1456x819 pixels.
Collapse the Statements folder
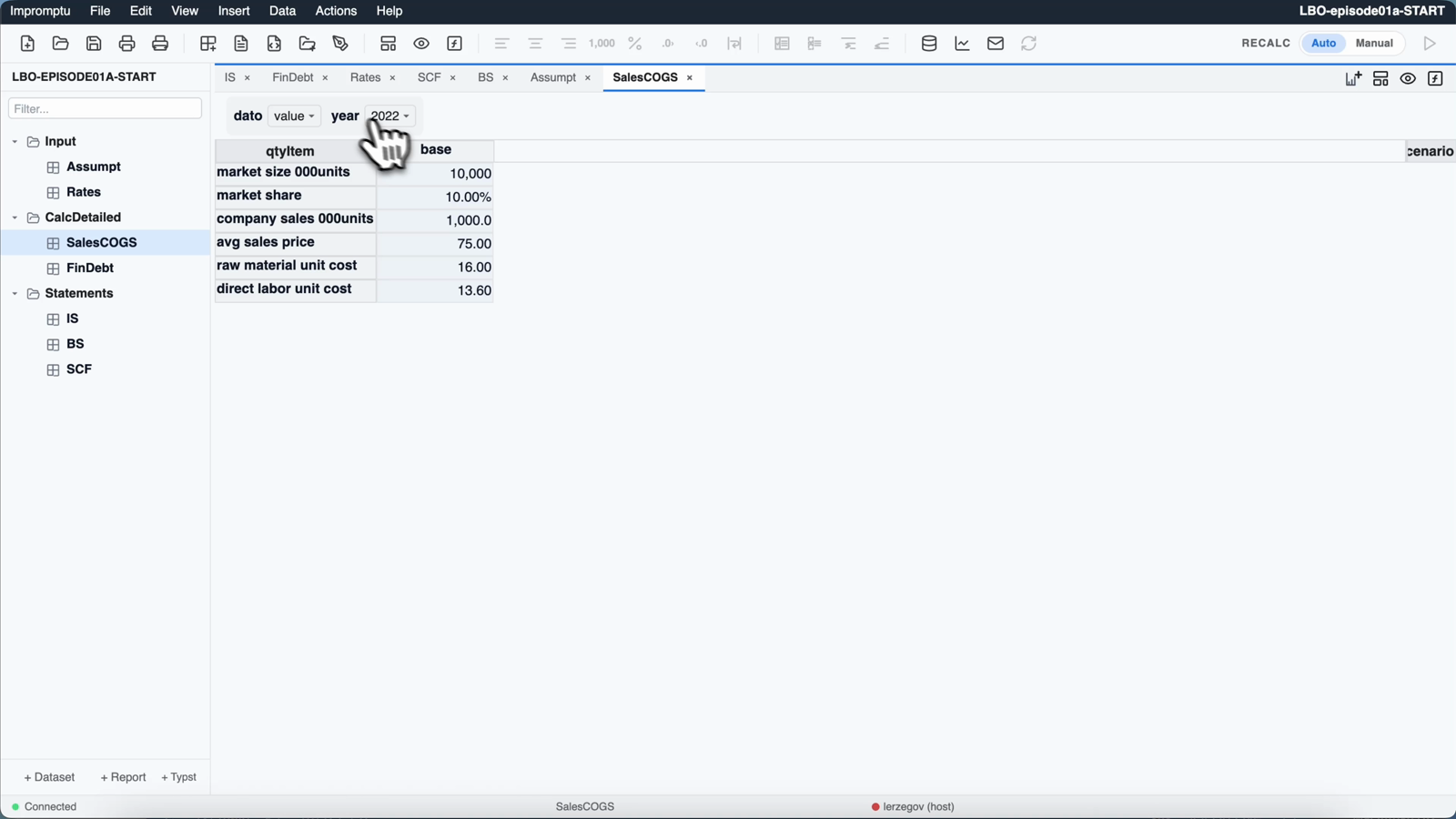(x=15, y=294)
